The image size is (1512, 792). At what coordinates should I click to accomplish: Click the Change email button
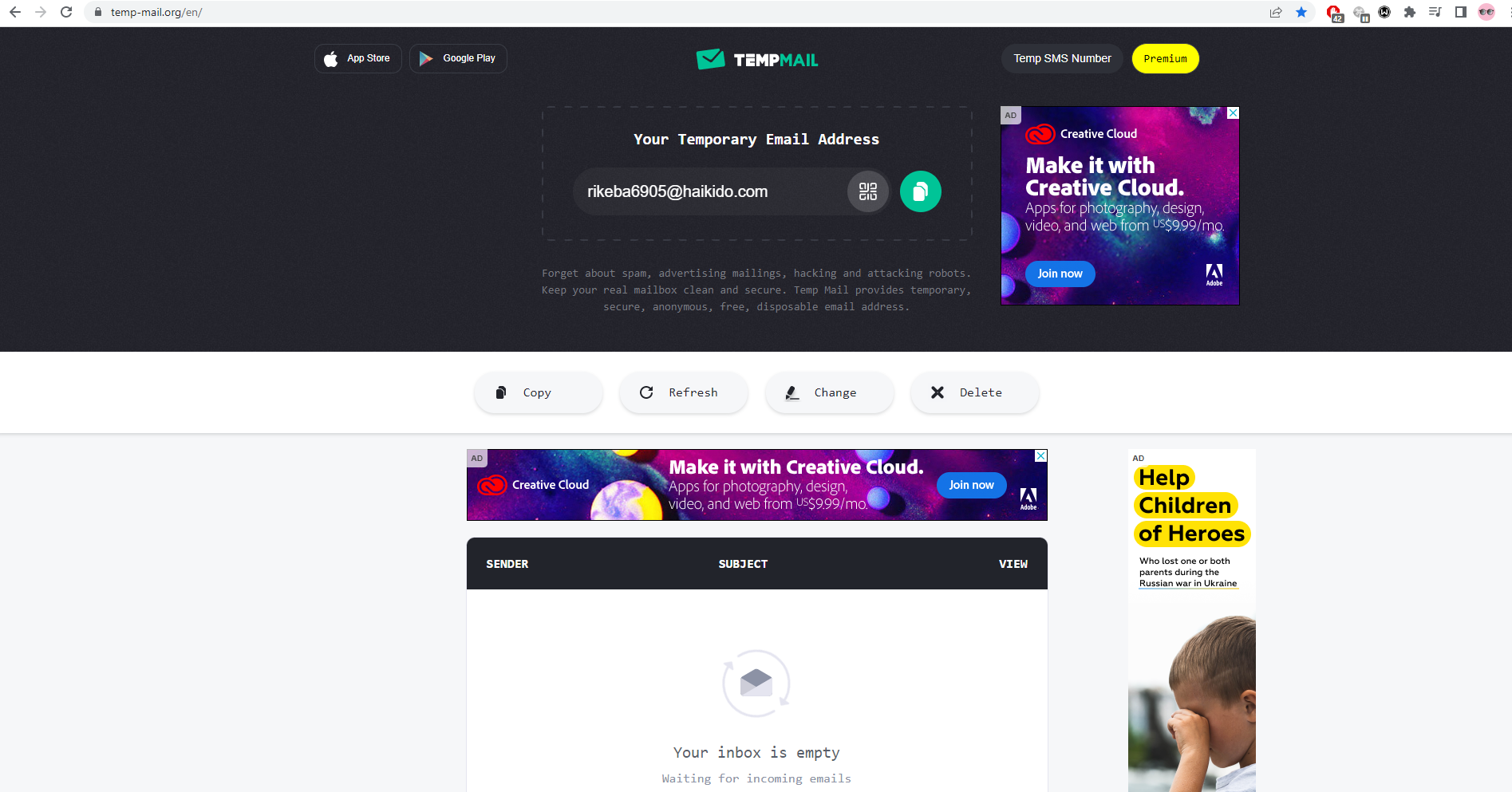830,392
